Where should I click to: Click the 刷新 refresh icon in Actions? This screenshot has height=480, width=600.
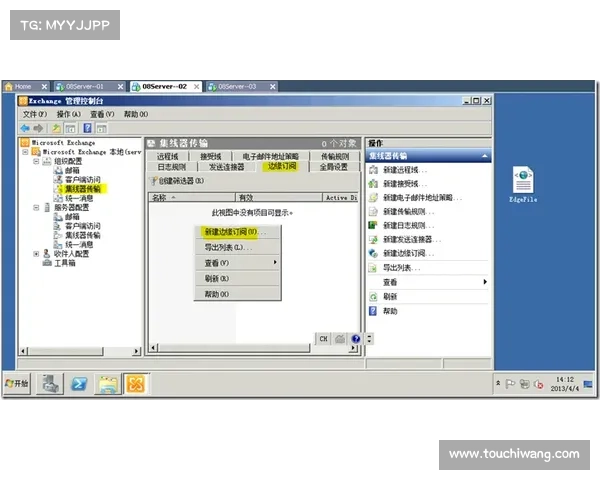click(373, 296)
